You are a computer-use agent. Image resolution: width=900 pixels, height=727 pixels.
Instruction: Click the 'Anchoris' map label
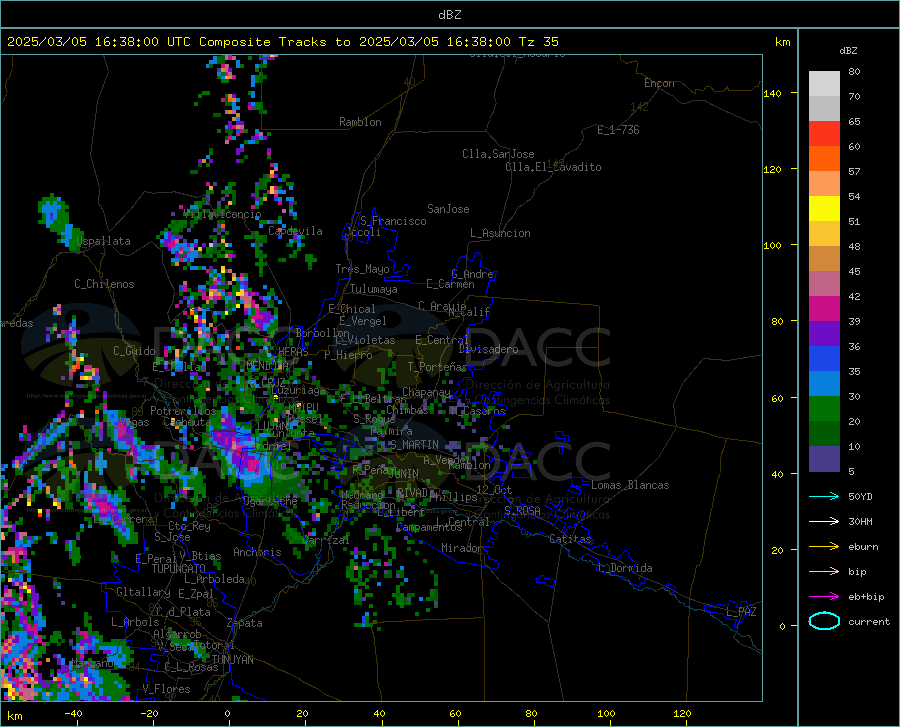pos(257,552)
